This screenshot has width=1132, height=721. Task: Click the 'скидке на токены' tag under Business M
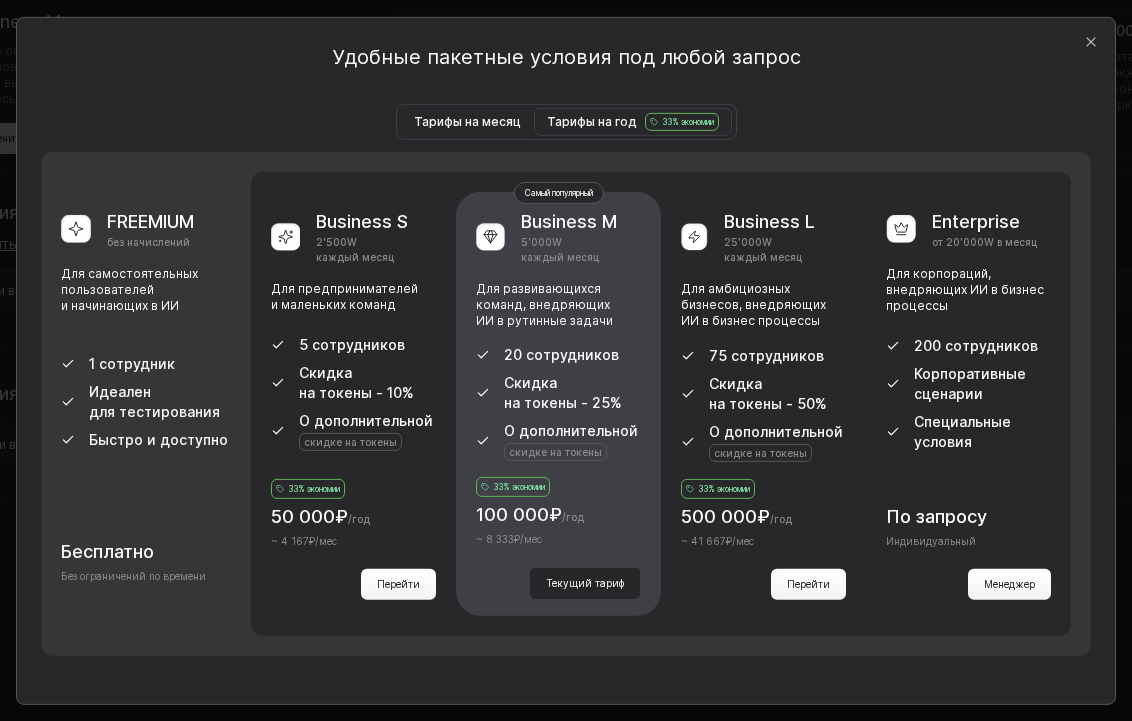555,452
